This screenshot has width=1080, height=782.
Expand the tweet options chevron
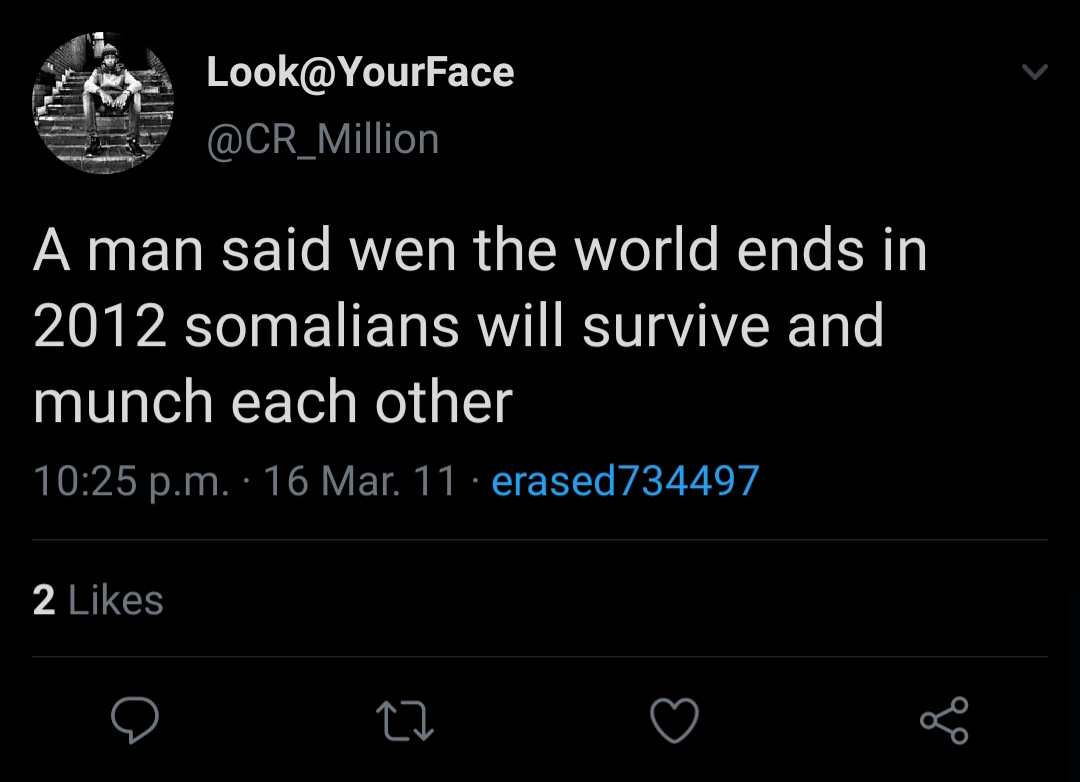click(1035, 72)
